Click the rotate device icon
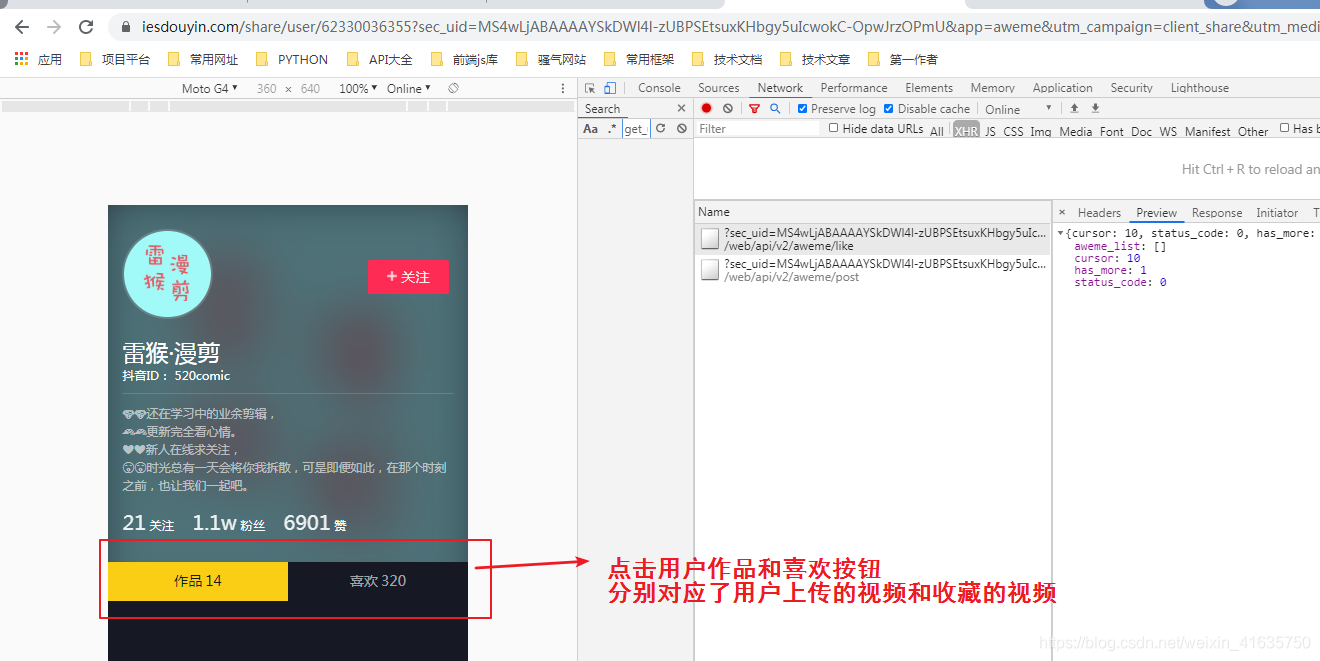Viewport: 1320px width, 661px height. (453, 88)
